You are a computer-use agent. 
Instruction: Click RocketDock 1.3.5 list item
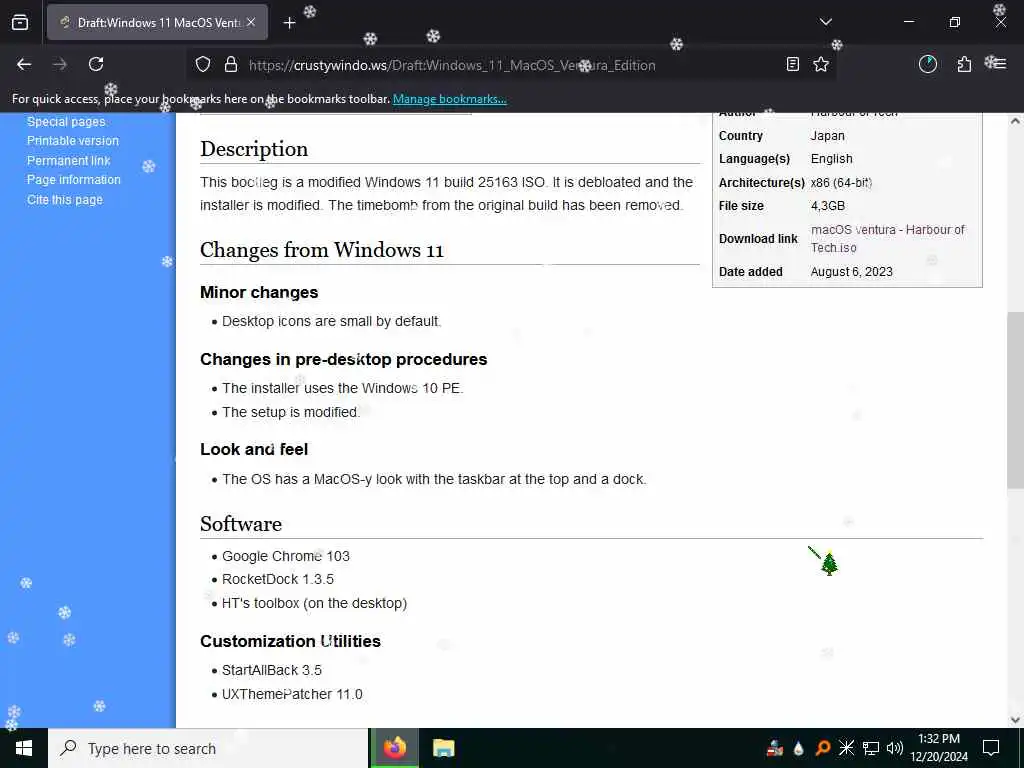[278, 579]
